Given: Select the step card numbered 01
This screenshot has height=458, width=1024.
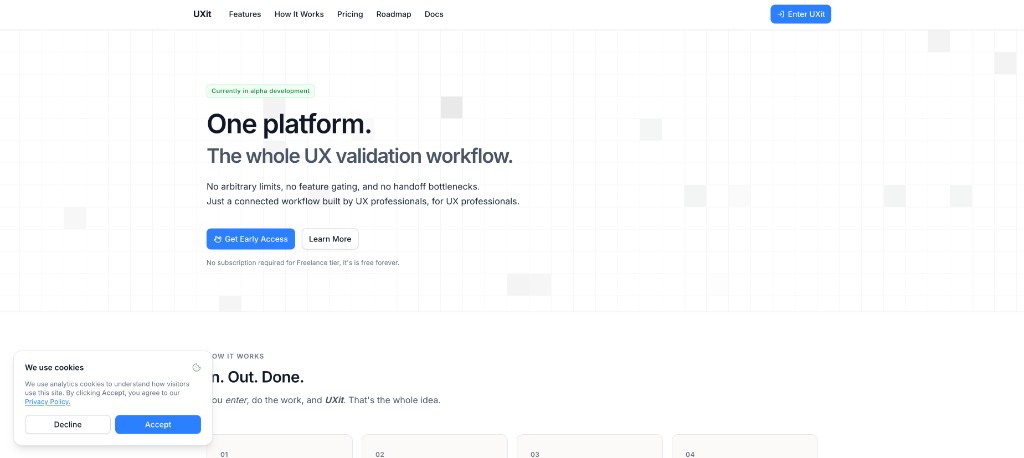Looking at the screenshot, I should point(280,446).
